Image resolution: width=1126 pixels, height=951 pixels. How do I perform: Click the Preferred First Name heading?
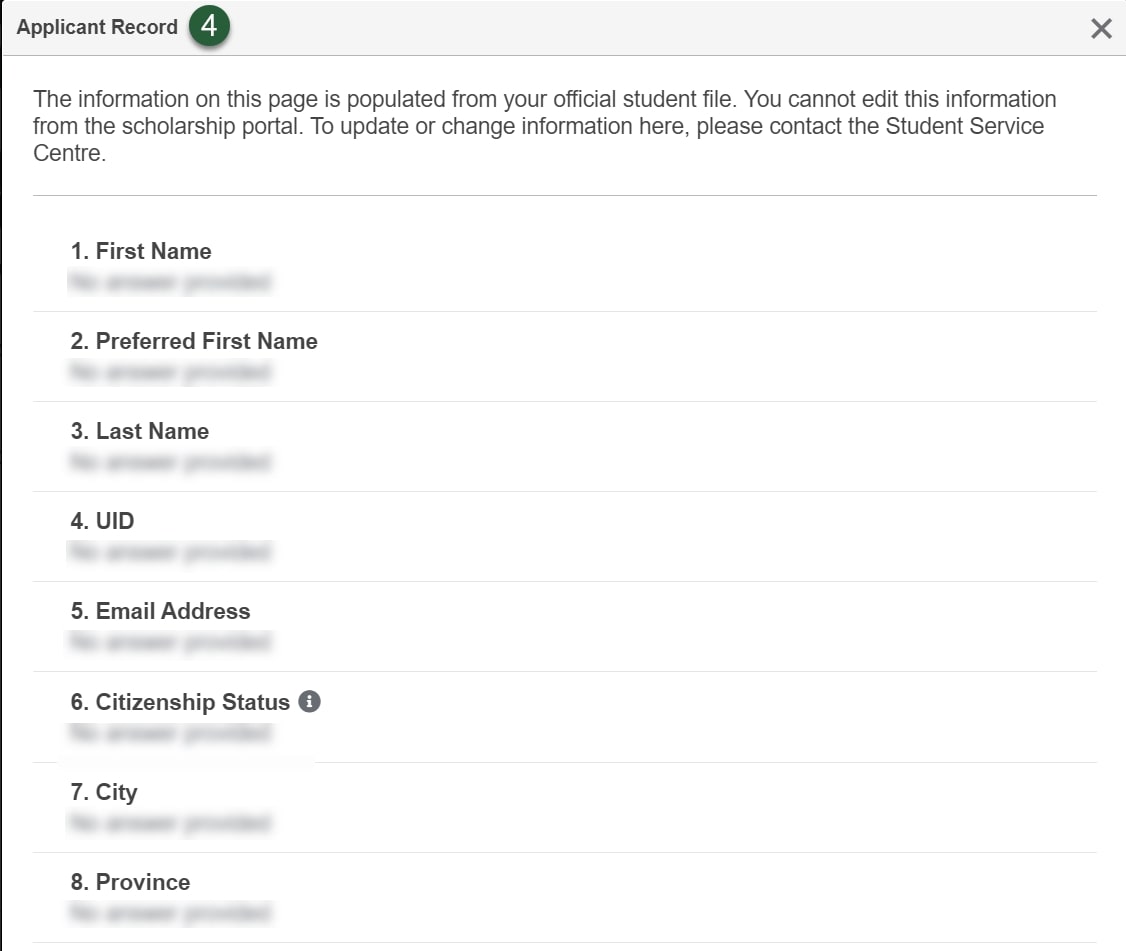tap(194, 341)
